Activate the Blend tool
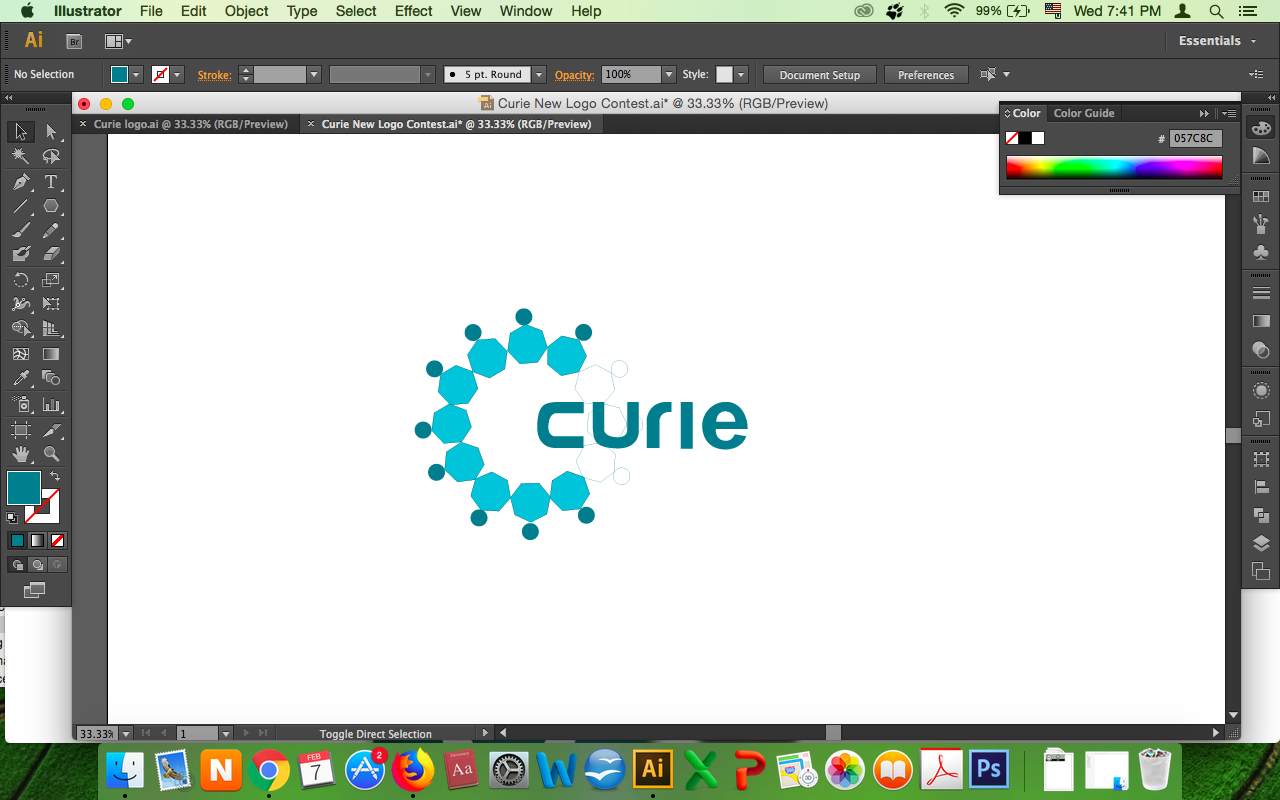 coord(51,378)
